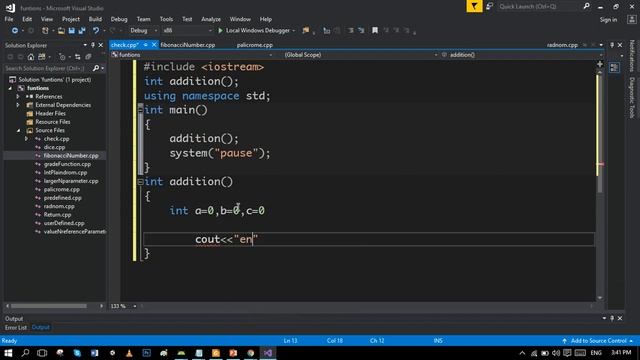This screenshot has height=360, width=640.
Task: Click the Solution Explorer Home icon
Action: 31,57
